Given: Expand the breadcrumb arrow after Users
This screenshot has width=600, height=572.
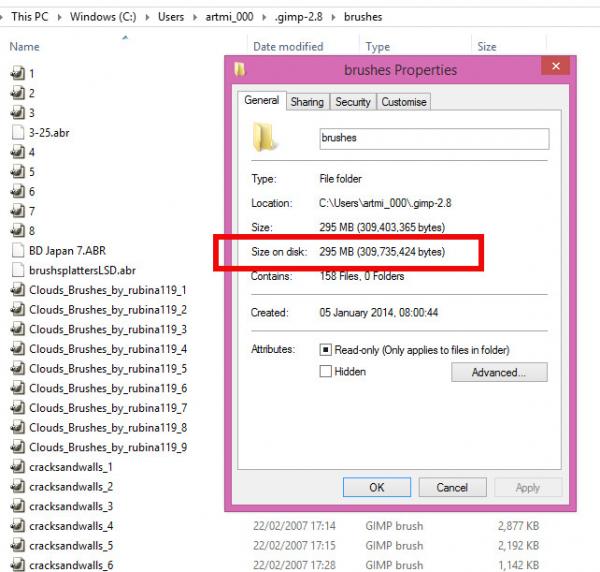Looking at the screenshot, I should pyautogui.click(x=195, y=17).
